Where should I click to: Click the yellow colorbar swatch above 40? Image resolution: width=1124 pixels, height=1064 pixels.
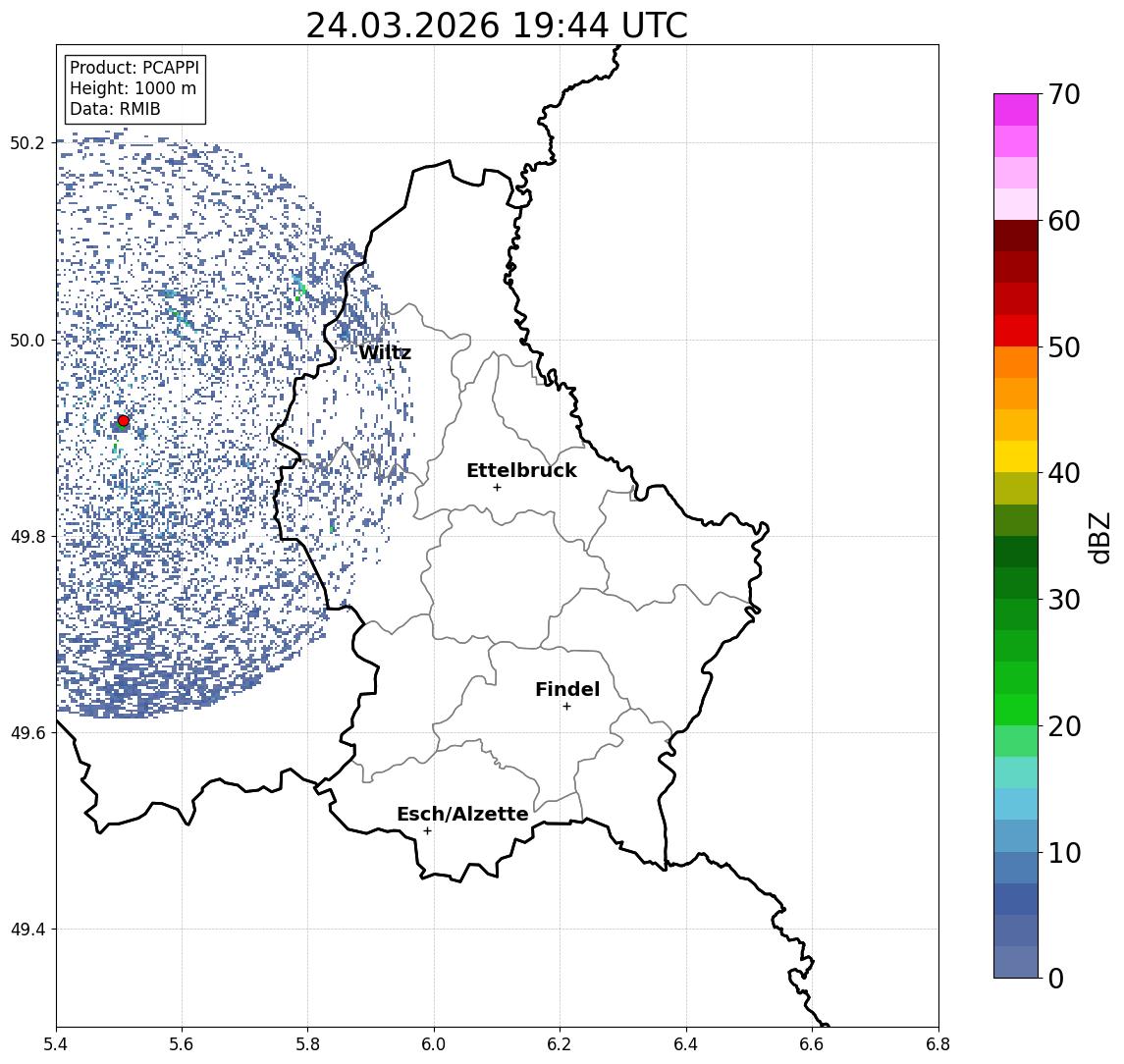tap(1016, 456)
